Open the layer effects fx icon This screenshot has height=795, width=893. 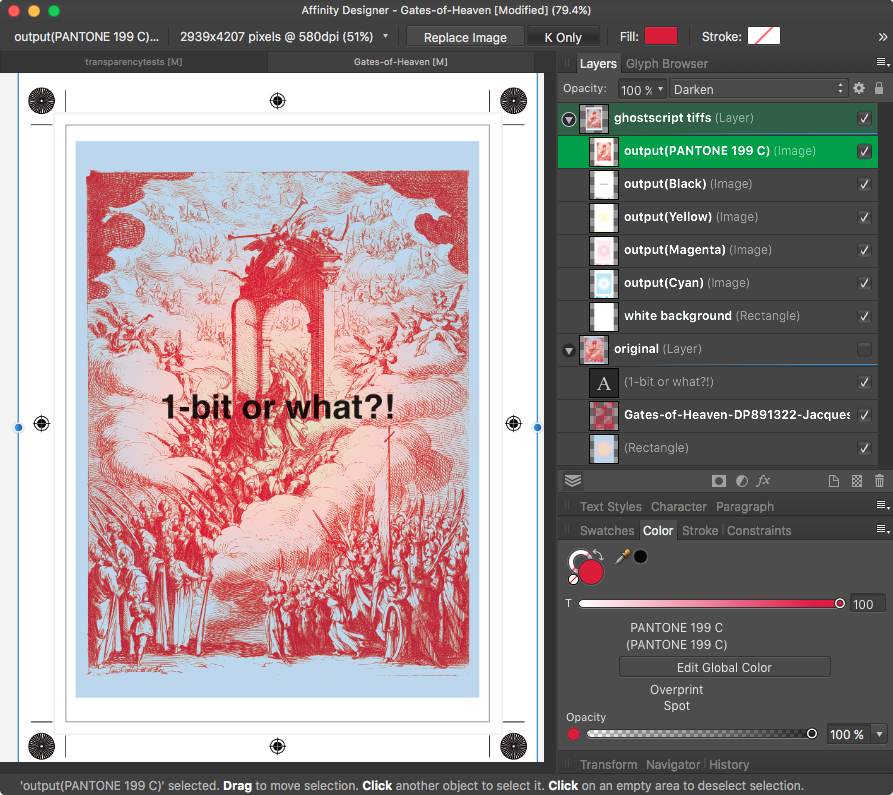[763, 481]
